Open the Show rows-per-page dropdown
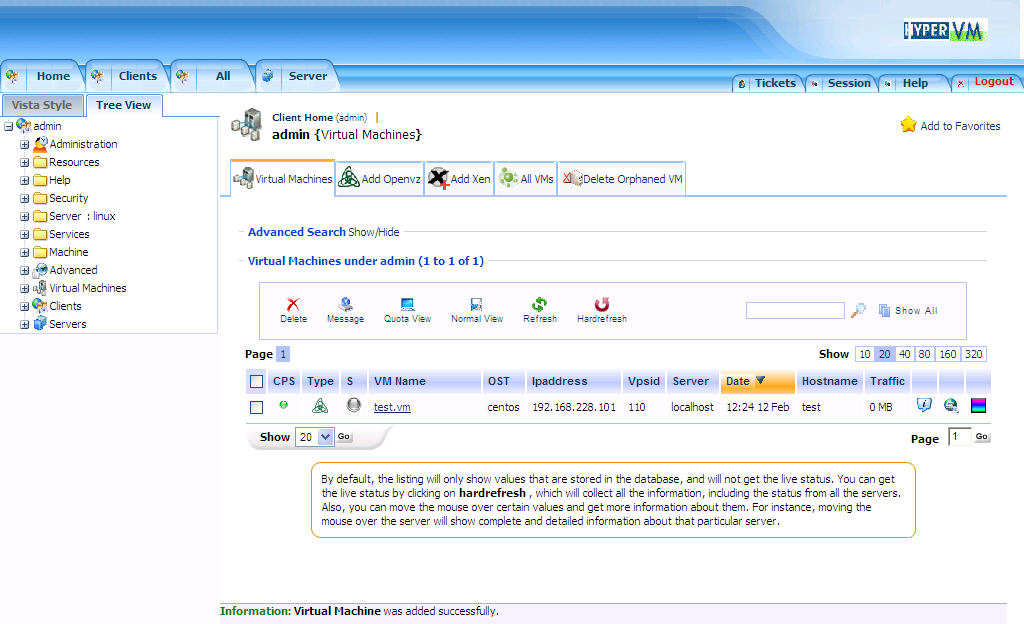This screenshot has width=1024, height=624. (325, 437)
